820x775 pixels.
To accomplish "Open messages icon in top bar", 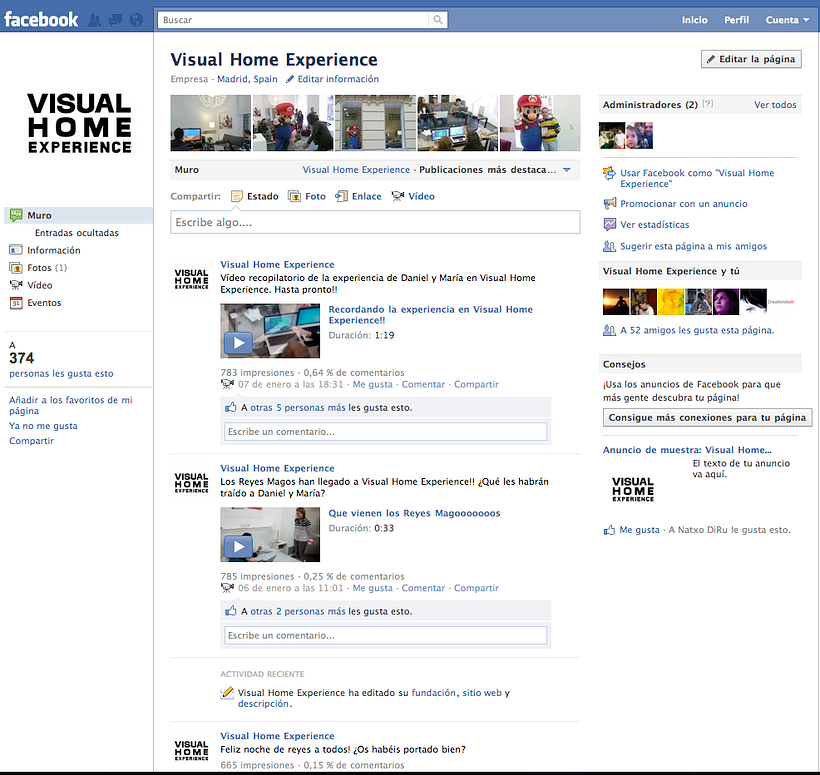I will [115, 20].
